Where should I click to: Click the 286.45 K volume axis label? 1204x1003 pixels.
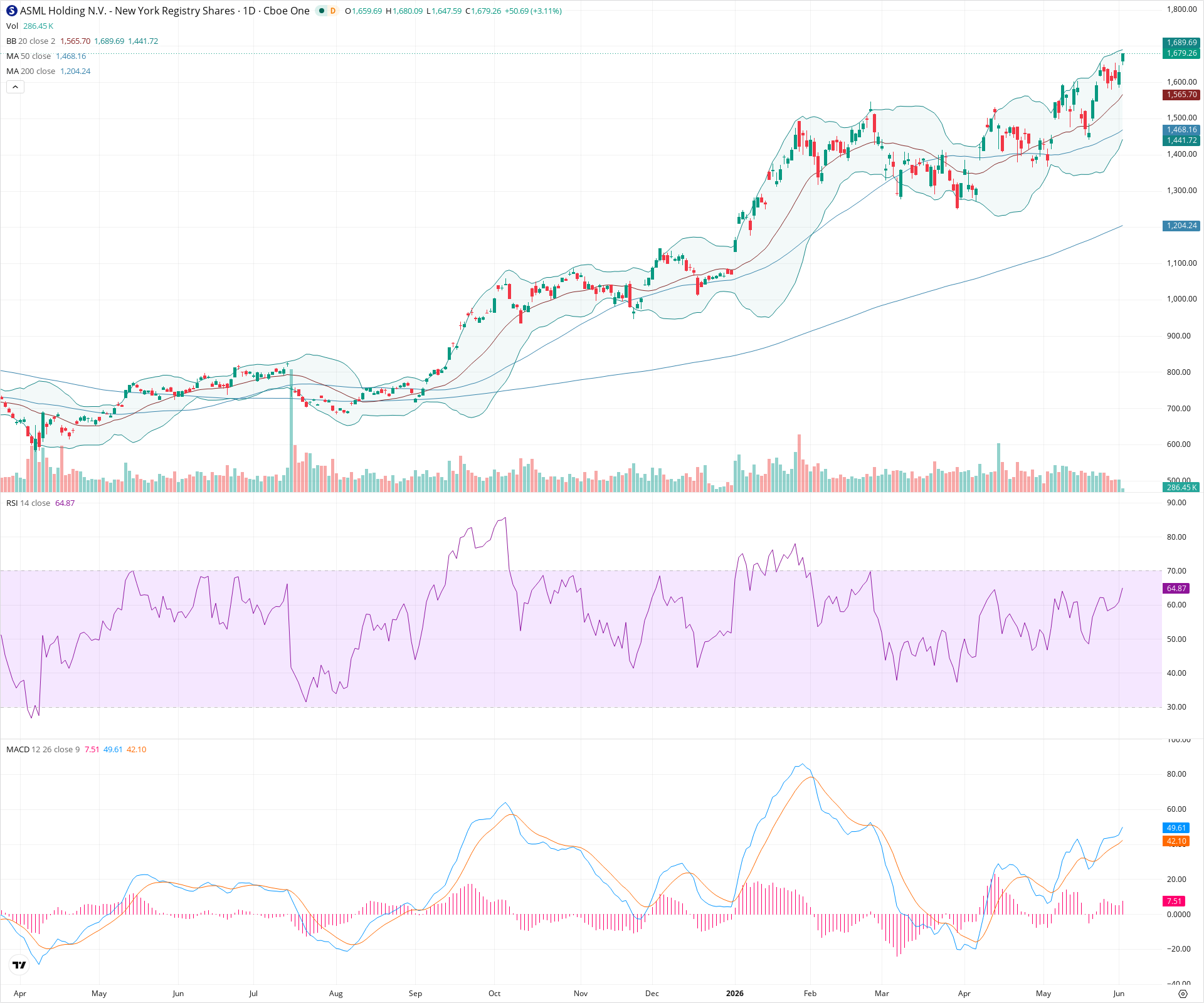coord(1181,487)
